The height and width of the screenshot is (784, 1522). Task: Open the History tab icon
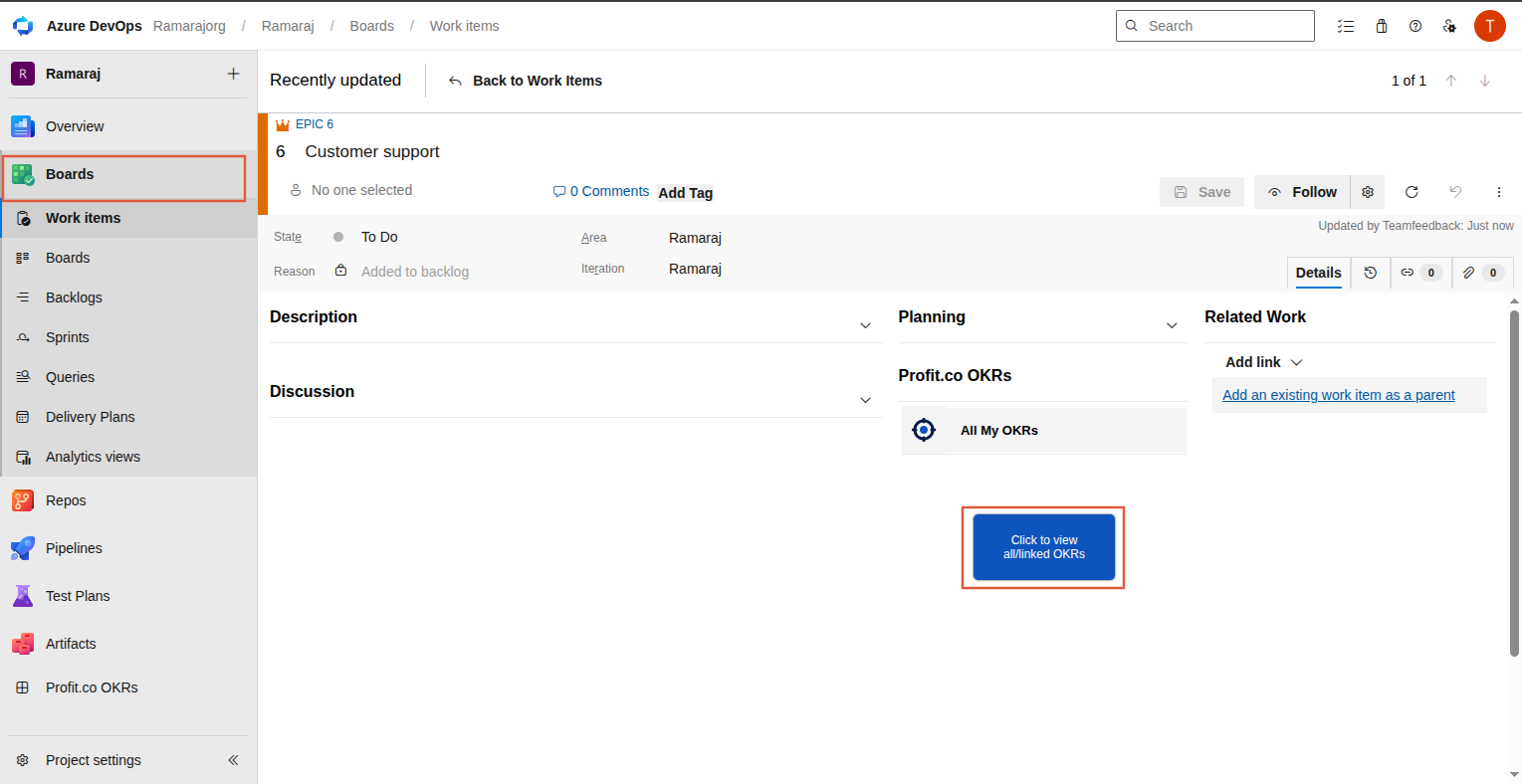pyautogui.click(x=1371, y=273)
